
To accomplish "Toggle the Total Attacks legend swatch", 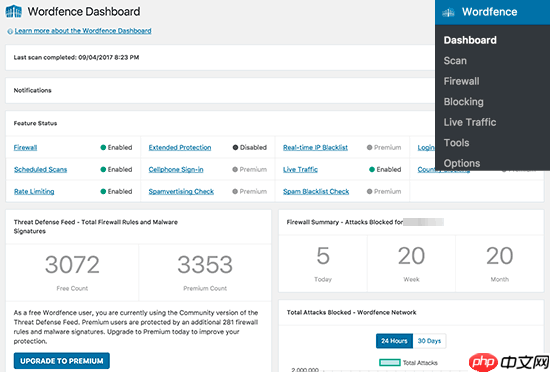I will tap(390, 363).
